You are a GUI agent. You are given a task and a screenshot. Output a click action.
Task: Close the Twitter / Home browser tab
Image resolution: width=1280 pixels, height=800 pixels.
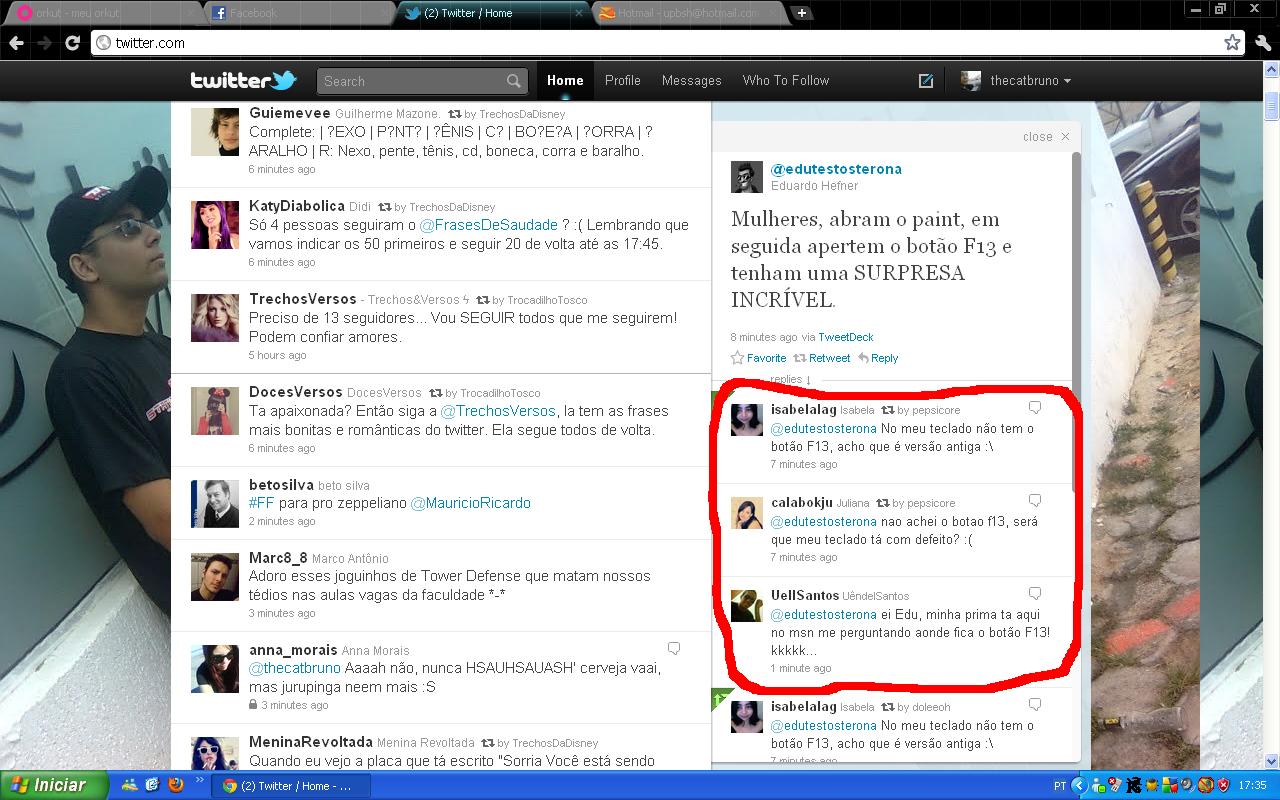[x=579, y=13]
